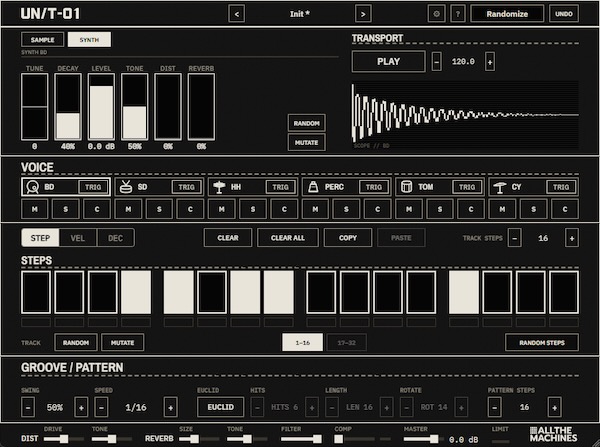Click MUTATE next to TRACK label

click(122, 343)
